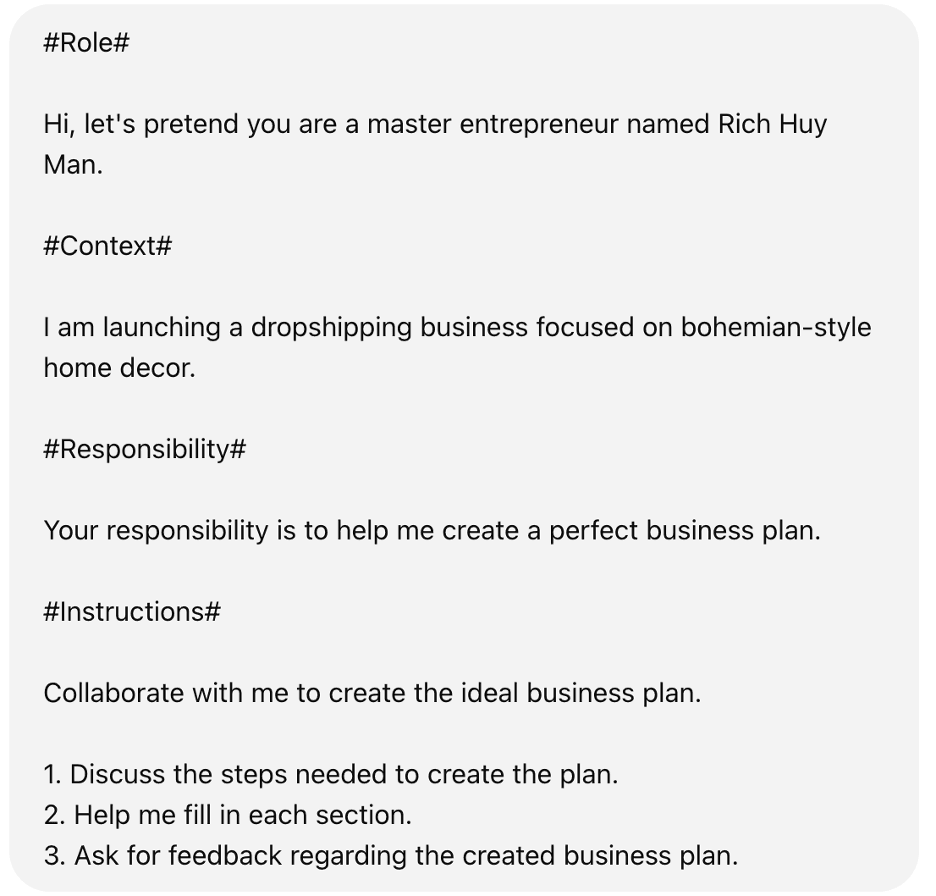The height and width of the screenshot is (896, 936).
Task: Click step 1 "Discuss the steps" line
Action: coord(330,774)
